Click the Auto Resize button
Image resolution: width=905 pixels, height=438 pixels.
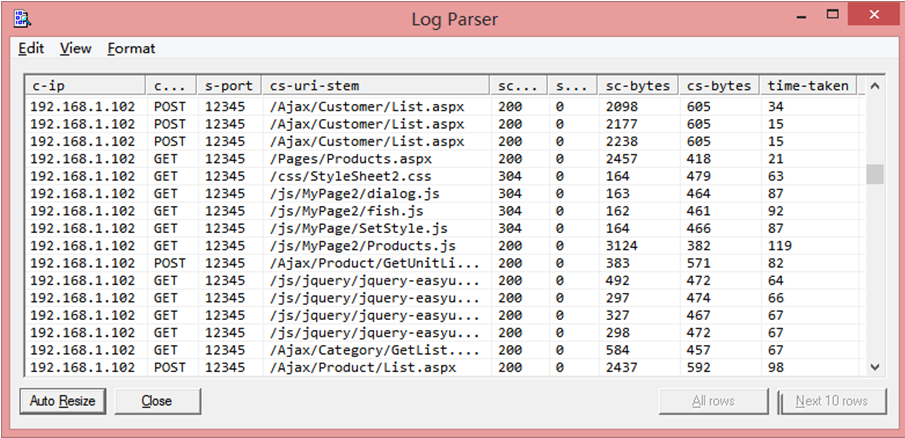62,401
